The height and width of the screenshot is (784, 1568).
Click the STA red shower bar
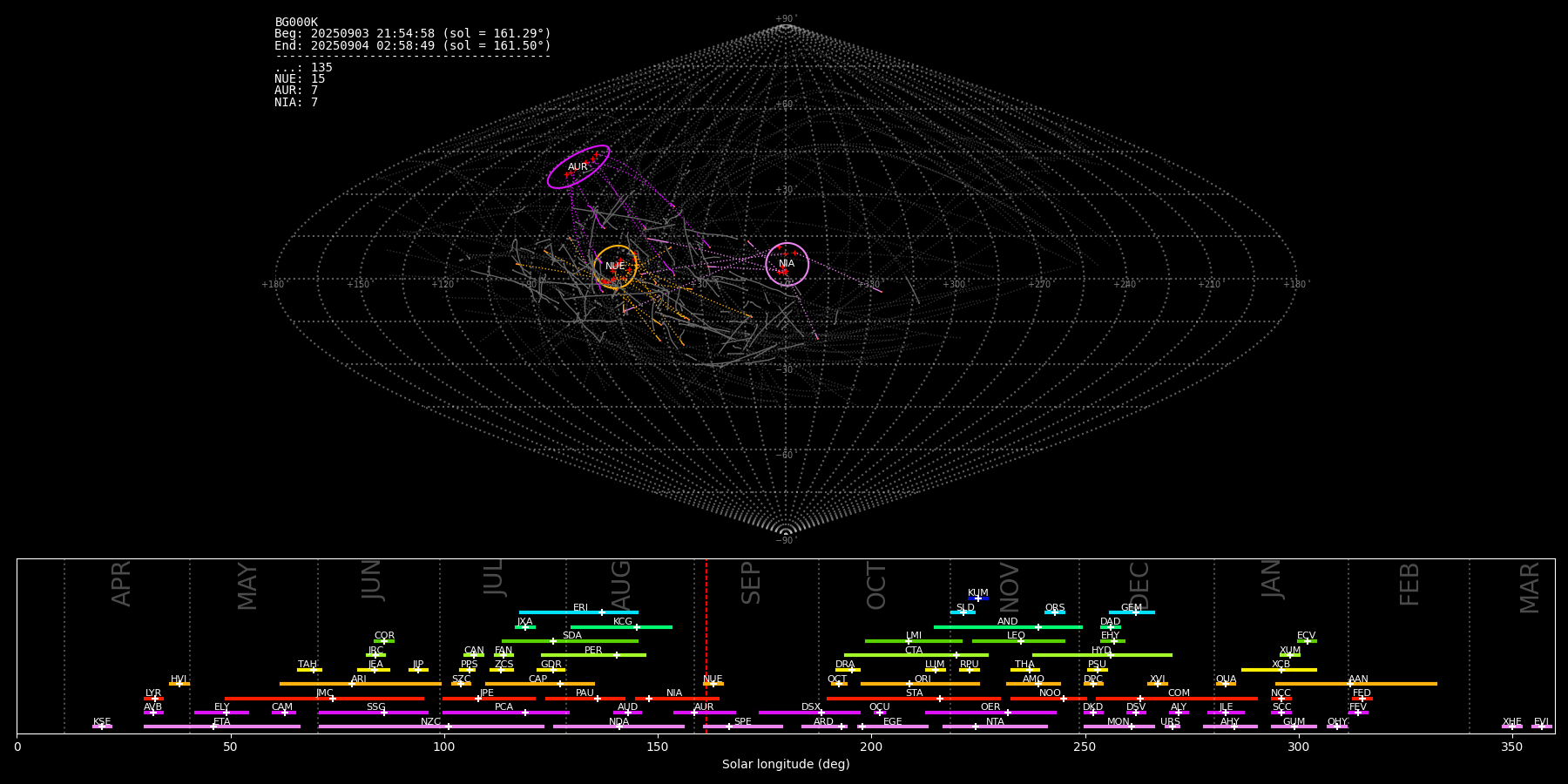(x=914, y=698)
